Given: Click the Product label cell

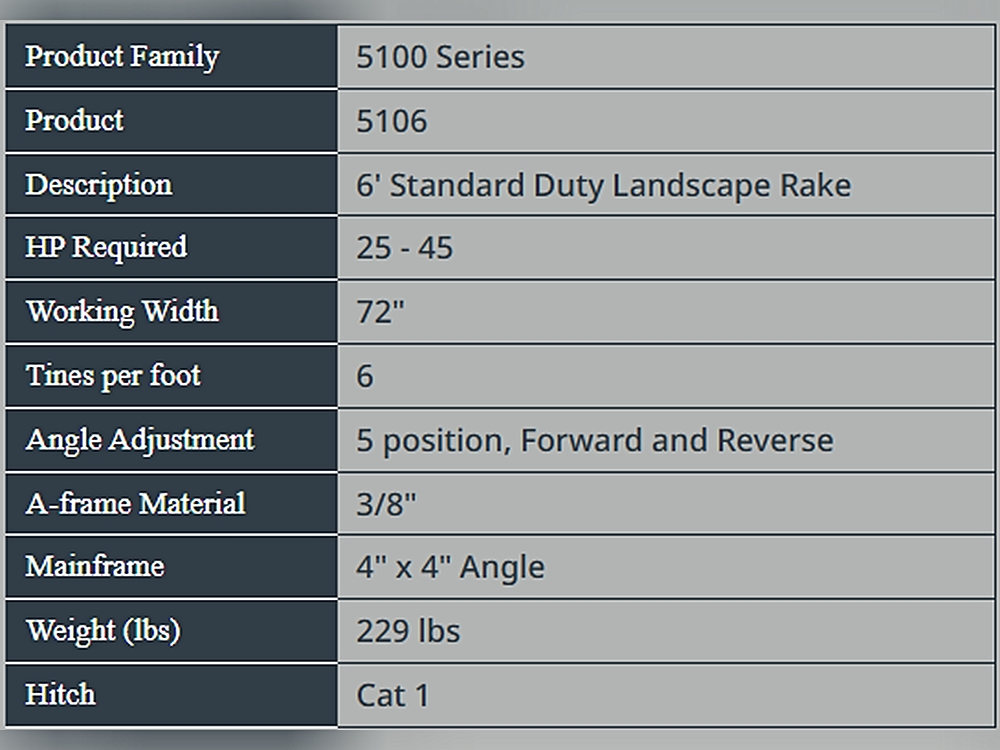Looking at the screenshot, I should [x=75, y=120].
